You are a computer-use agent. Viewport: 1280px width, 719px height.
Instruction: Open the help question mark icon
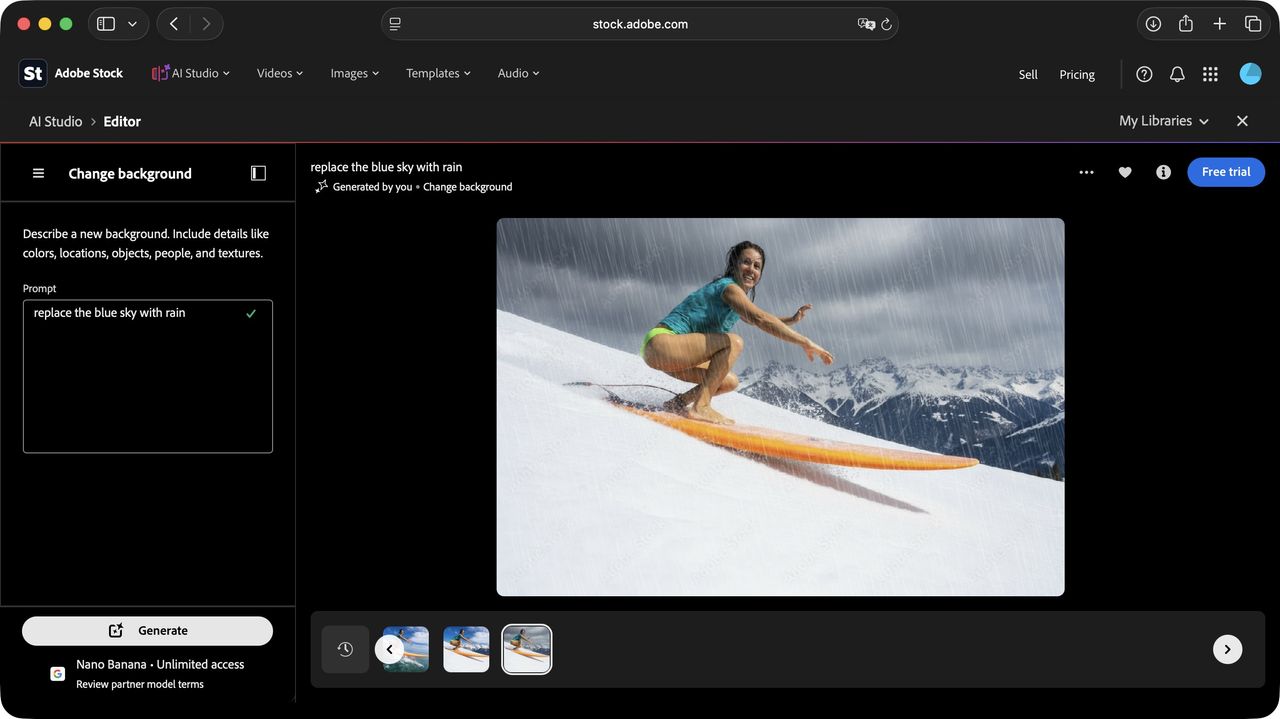click(1145, 74)
